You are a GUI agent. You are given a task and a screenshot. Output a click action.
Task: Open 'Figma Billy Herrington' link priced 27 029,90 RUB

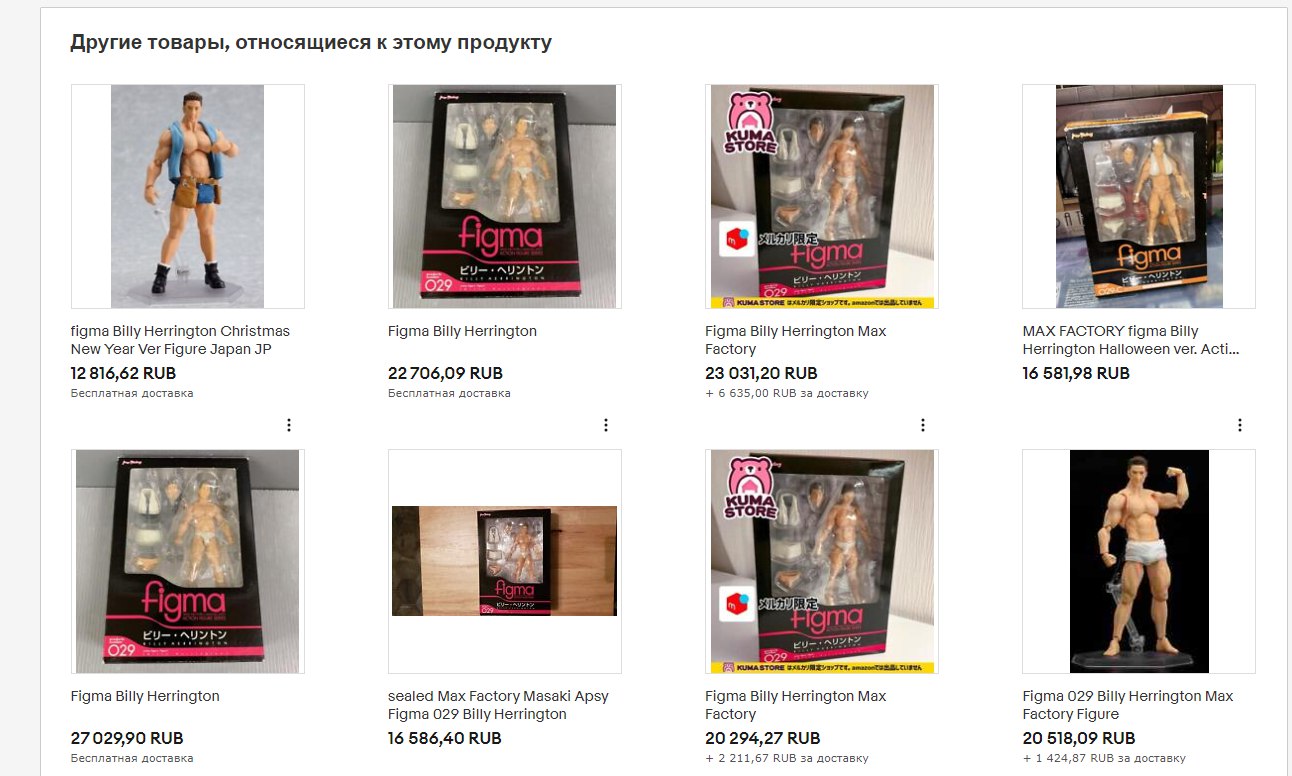tap(145, 696)
